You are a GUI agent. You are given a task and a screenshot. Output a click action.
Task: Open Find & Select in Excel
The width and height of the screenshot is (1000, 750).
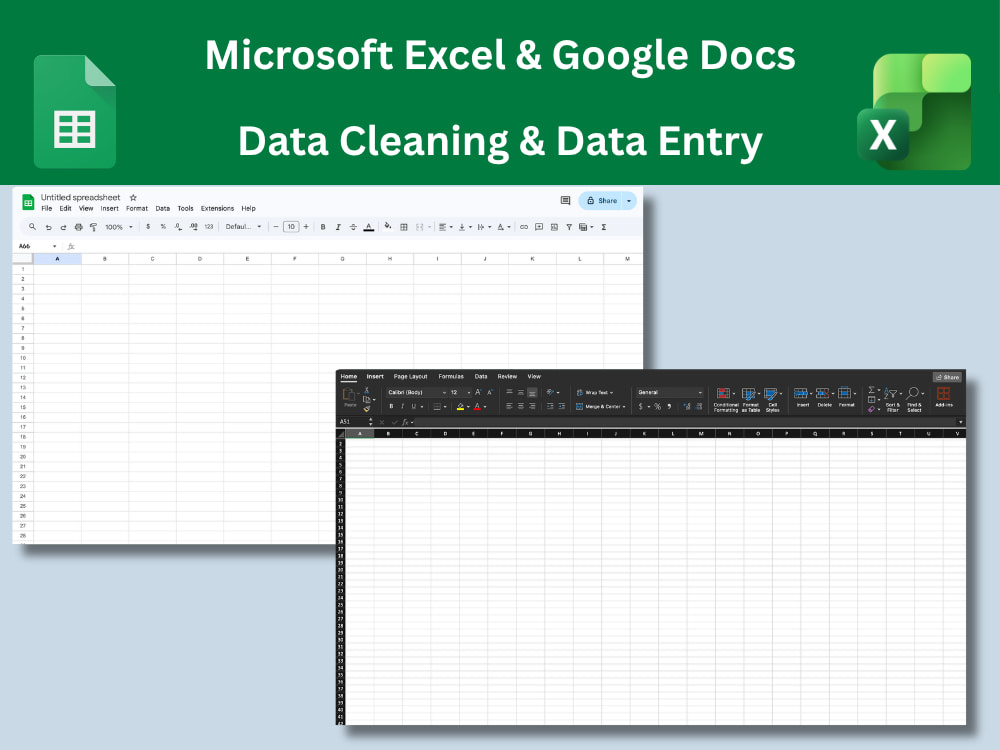tap(914, 401)
